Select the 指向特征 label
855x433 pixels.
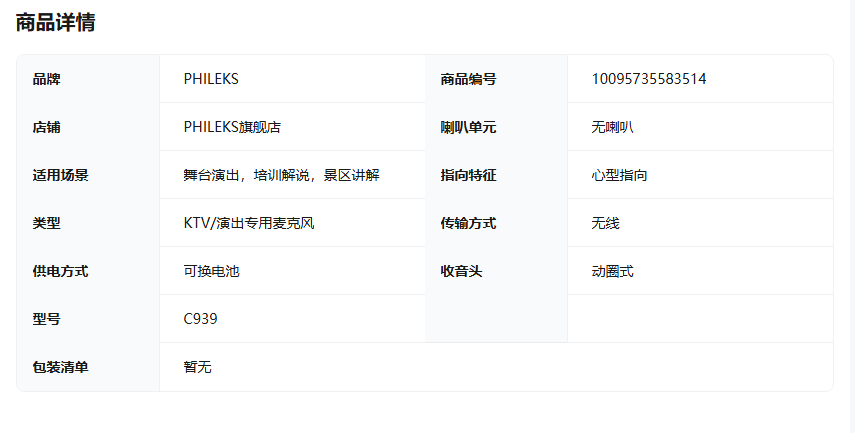click(468, 175)
